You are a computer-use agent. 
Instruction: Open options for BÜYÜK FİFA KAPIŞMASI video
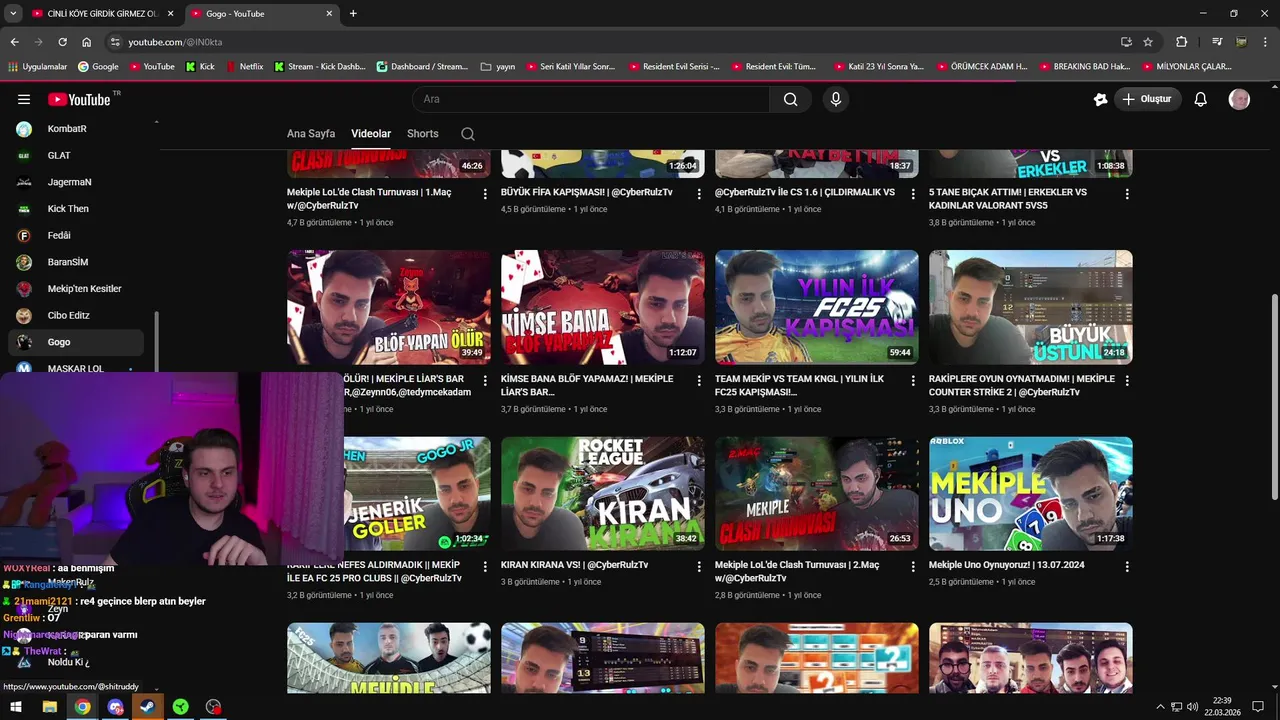point(699,193)
